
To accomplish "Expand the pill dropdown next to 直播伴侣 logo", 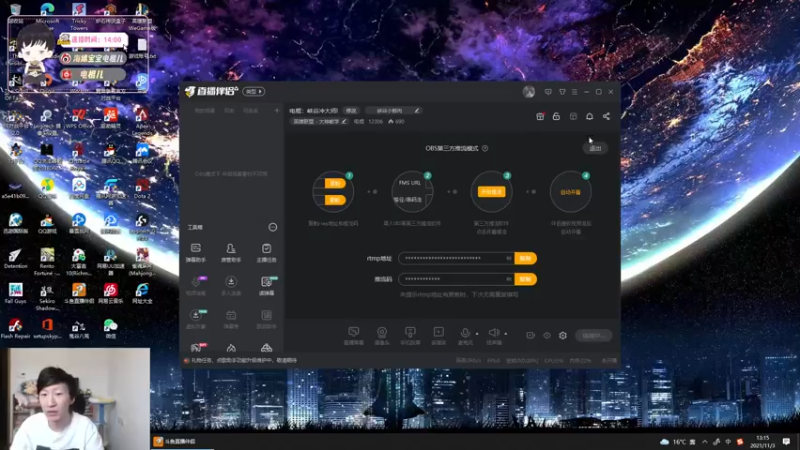I will [254, 91].
